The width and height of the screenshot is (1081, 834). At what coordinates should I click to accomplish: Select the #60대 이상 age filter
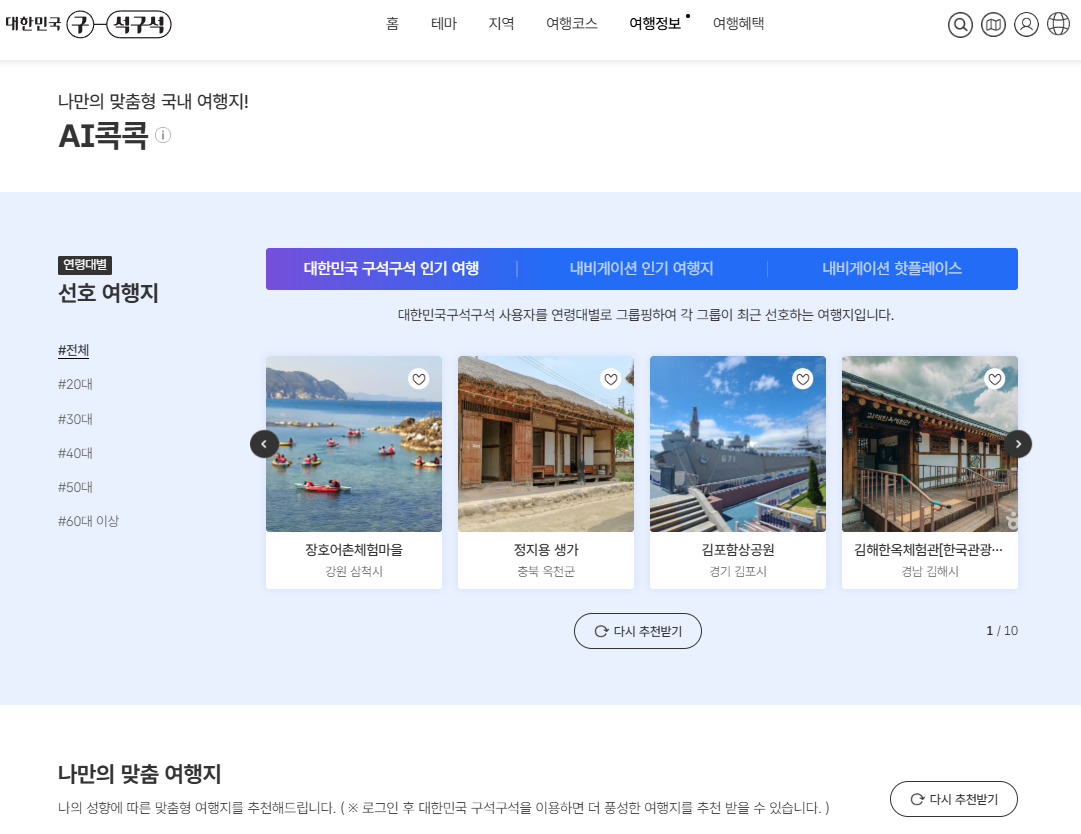(86, 520)
